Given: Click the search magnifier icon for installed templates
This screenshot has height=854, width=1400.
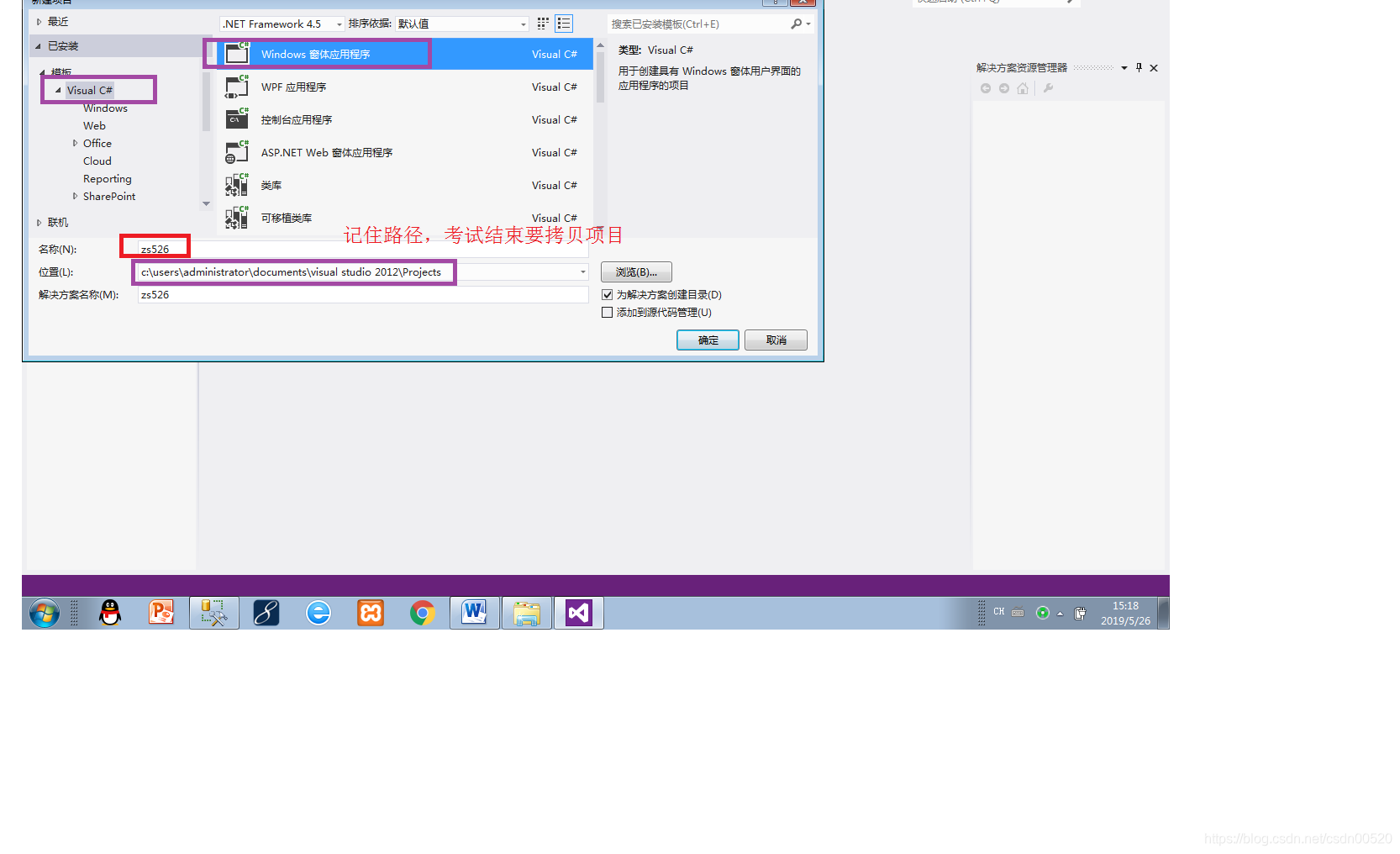Looking at the screenshot, I should (796, 24).
